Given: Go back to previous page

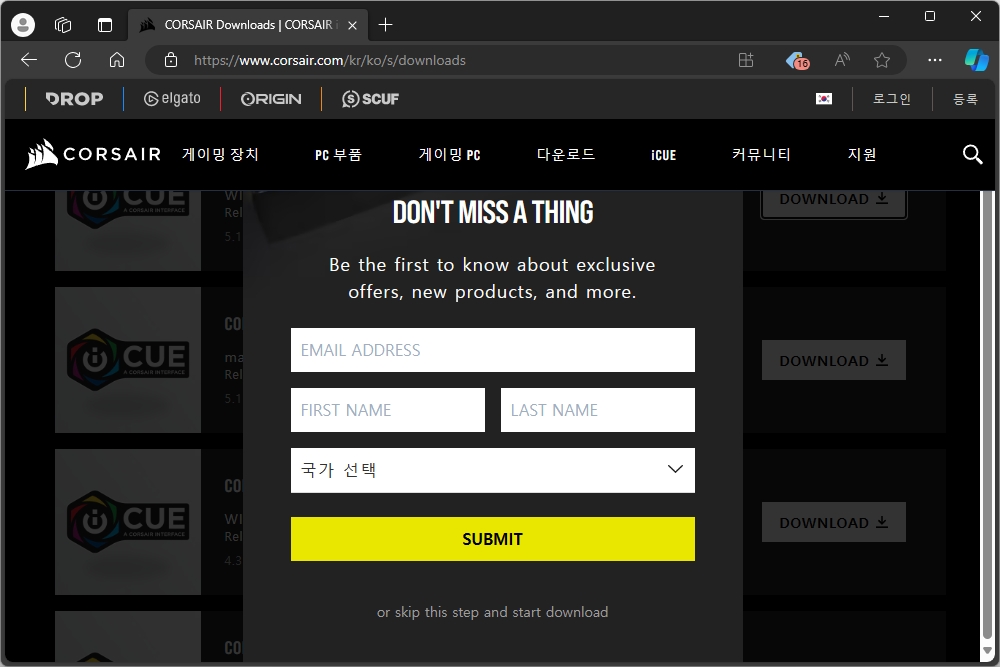Looking at the screenshot, I should [x=29, y=60].
